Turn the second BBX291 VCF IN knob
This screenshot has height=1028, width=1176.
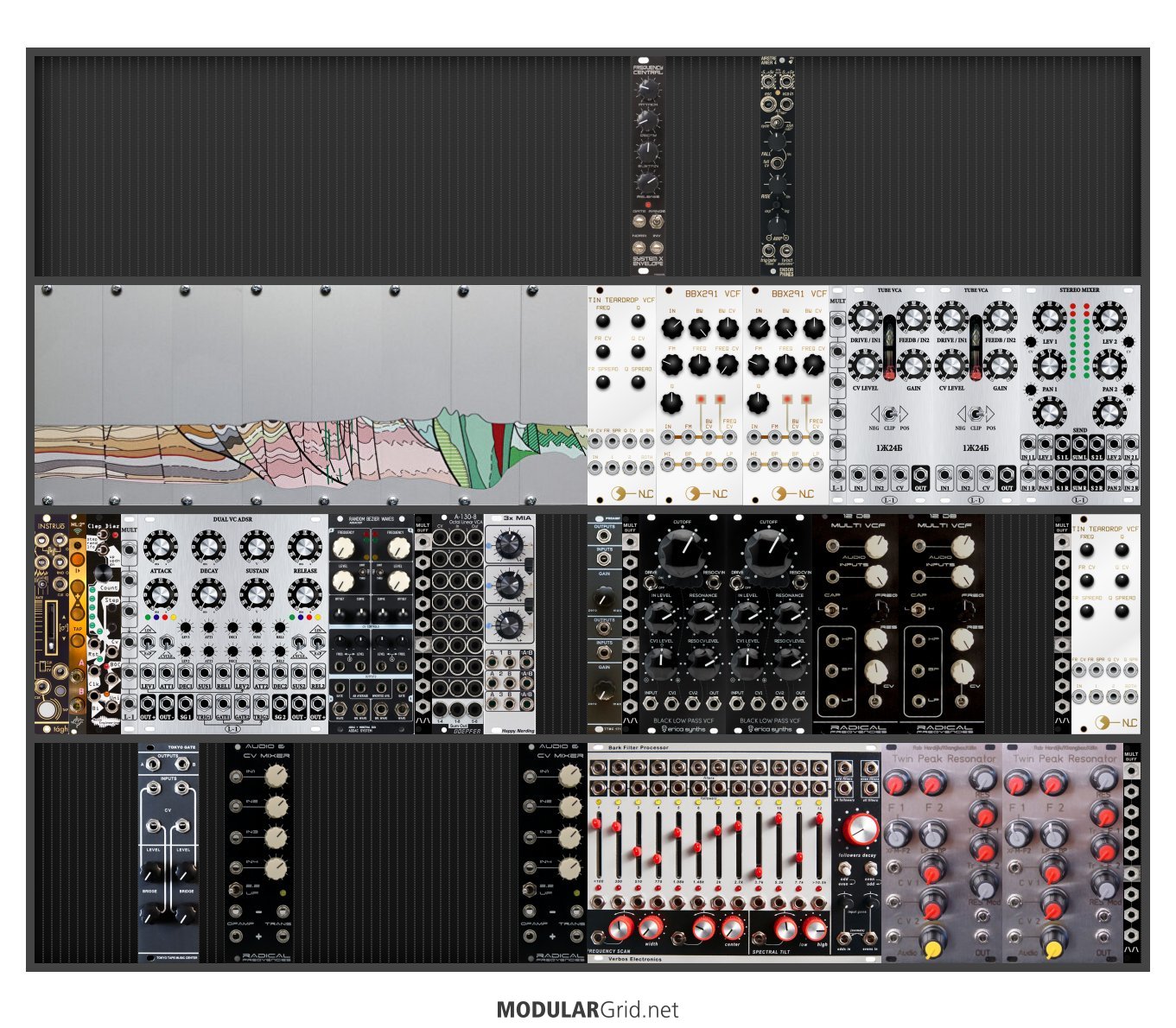tap(759, 328)
